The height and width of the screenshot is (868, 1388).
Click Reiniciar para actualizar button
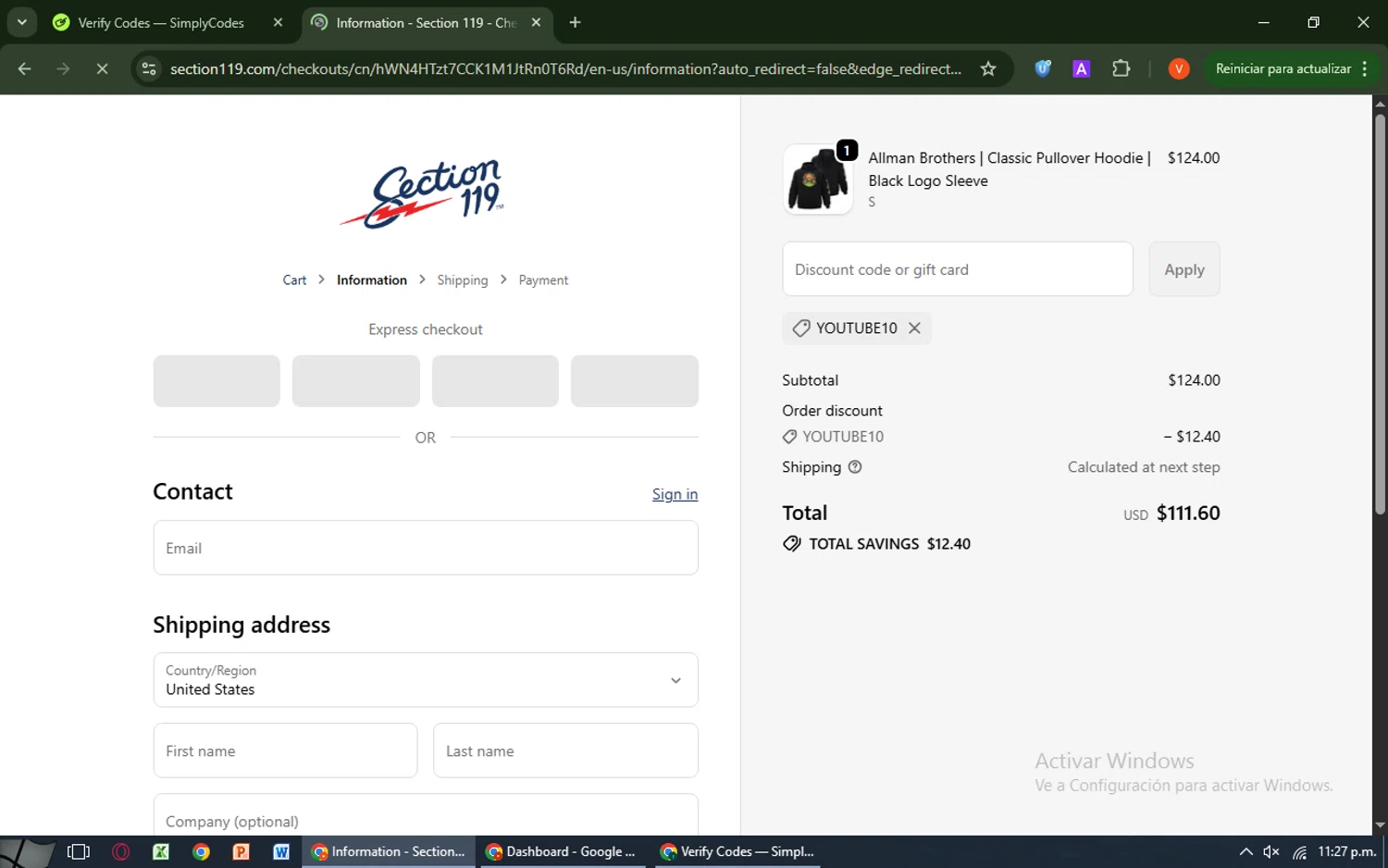1283,68
